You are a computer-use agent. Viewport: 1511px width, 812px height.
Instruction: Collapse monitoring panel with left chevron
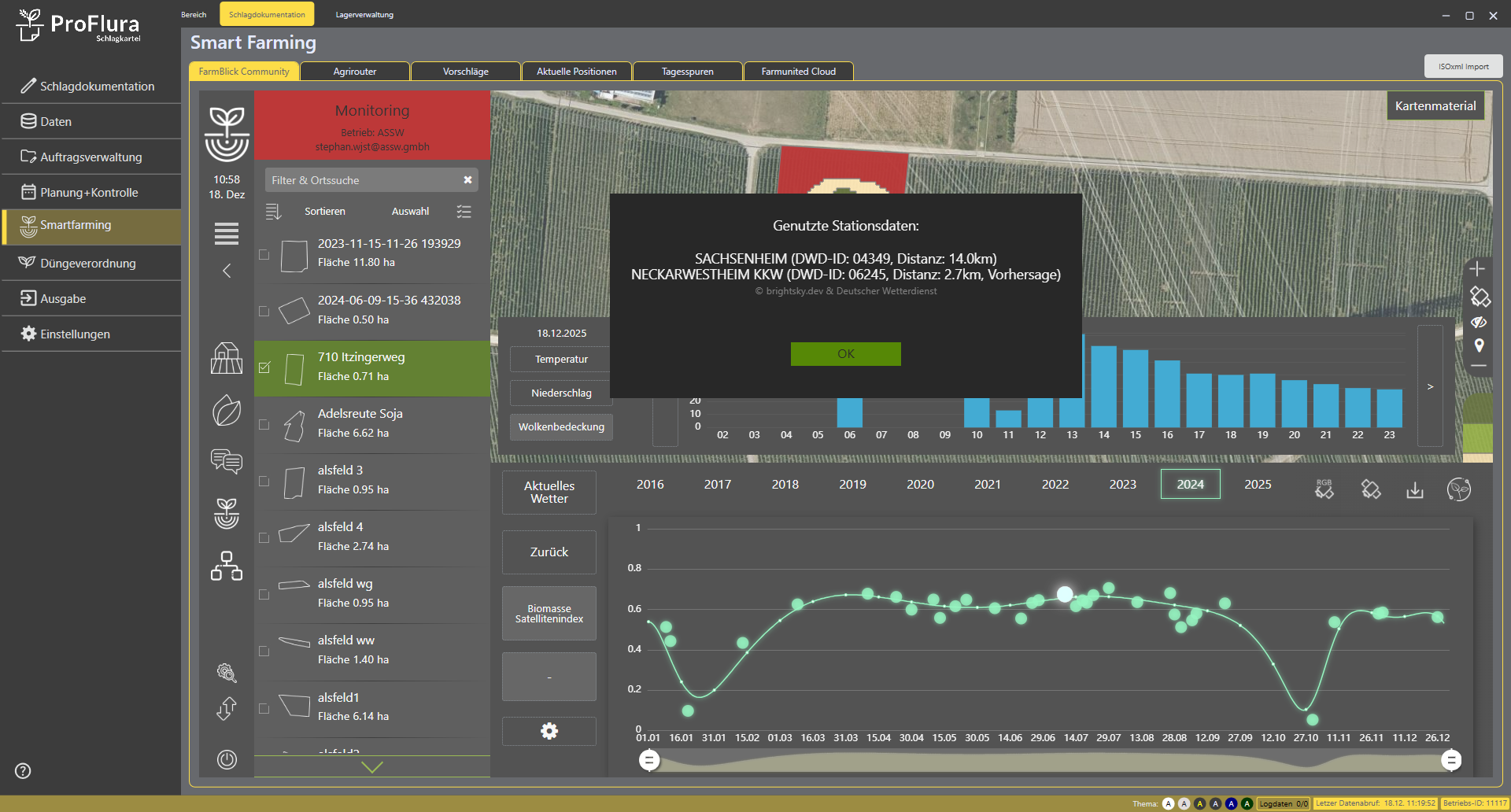click(227, 271)
